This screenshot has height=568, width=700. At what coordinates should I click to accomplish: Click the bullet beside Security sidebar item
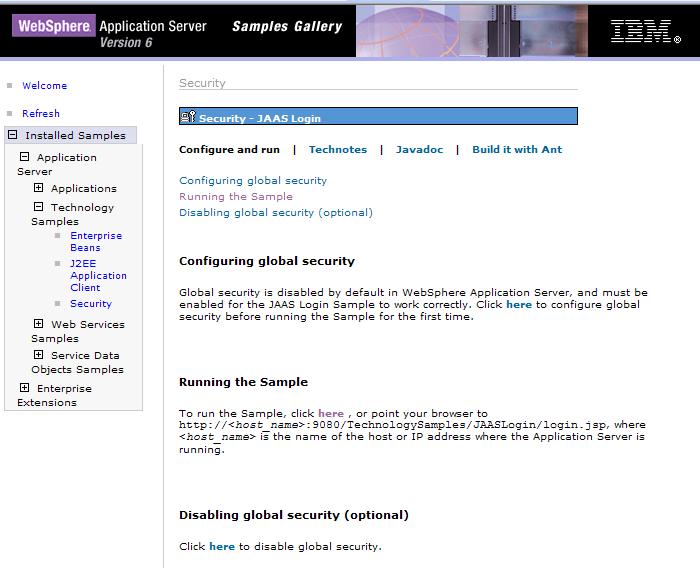point(57,304)
